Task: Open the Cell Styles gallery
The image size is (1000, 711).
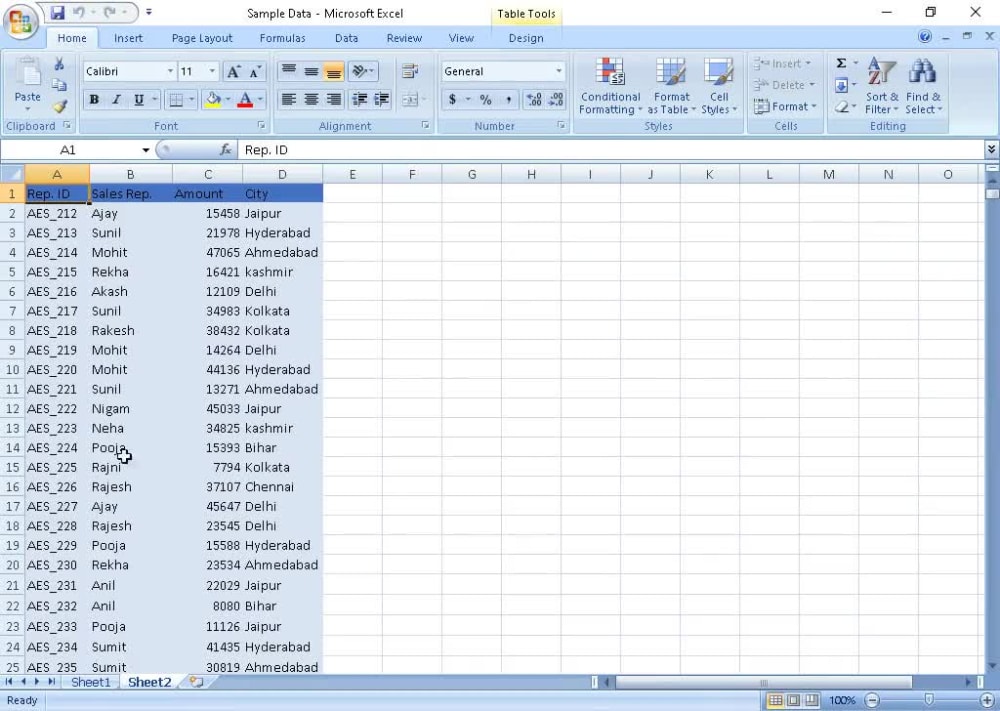Action: [718, 86]
